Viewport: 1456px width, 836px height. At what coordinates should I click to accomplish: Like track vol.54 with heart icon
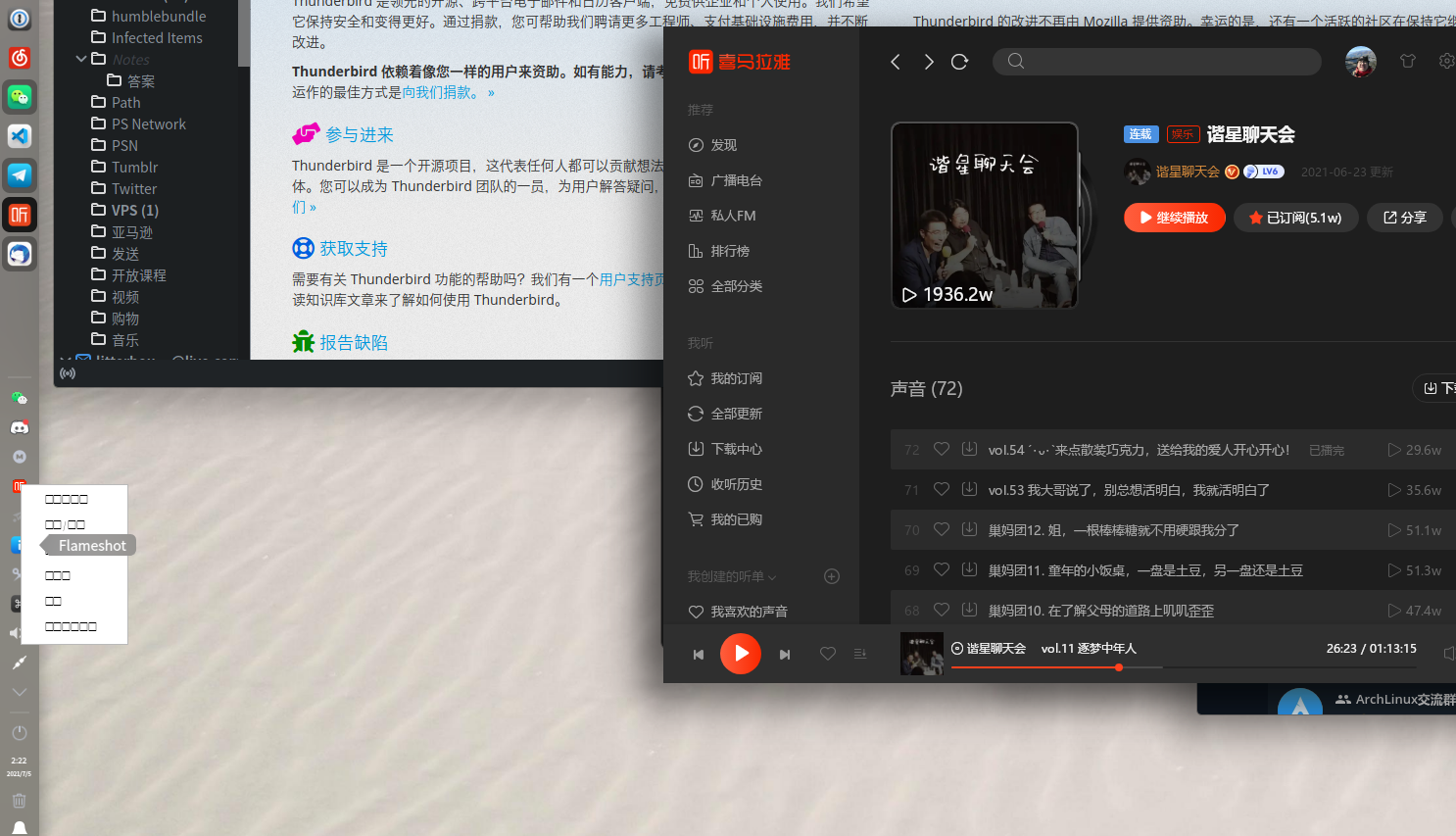click(x=942, y=449)
